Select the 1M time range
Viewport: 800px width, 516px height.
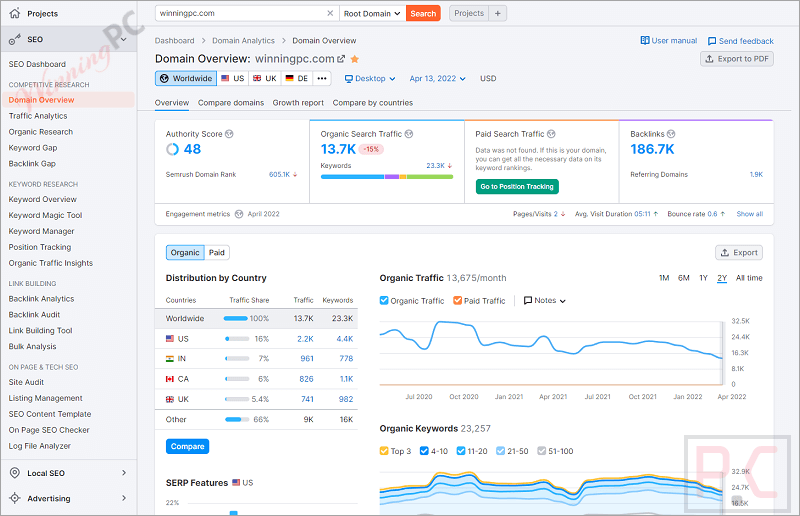664,278
